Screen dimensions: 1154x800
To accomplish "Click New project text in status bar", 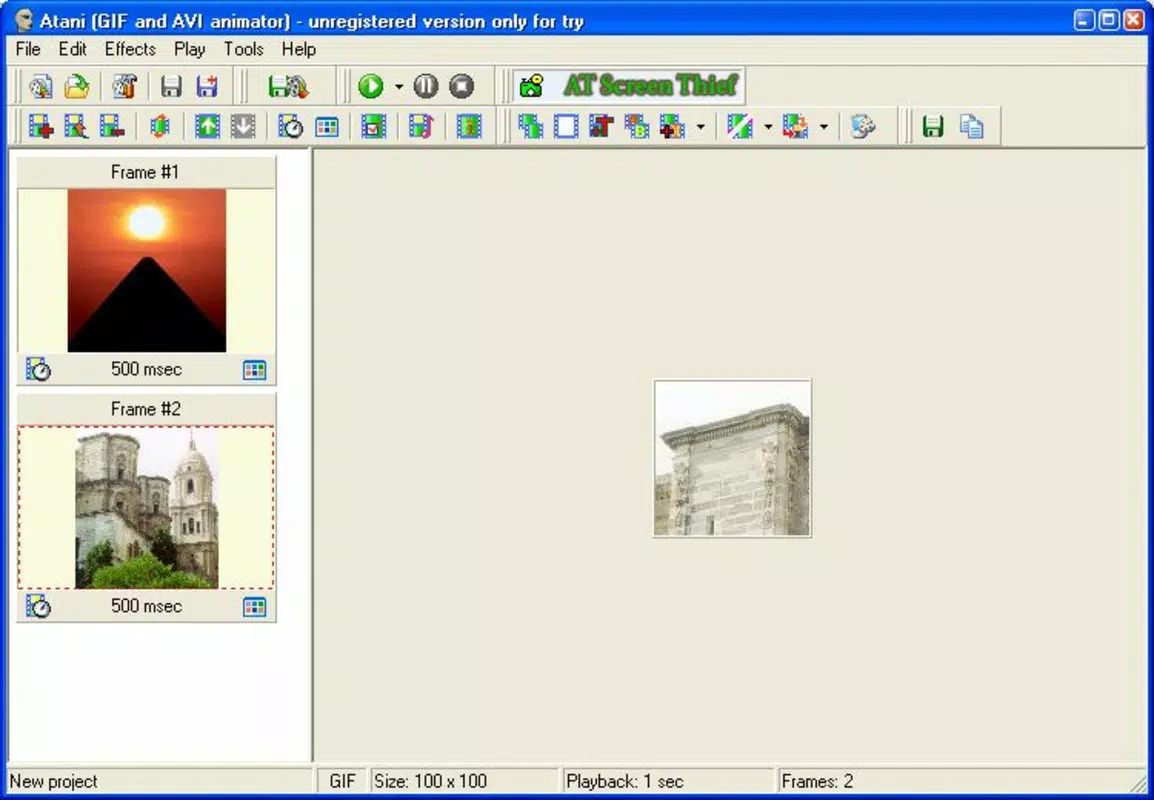I will pos(53,781).
